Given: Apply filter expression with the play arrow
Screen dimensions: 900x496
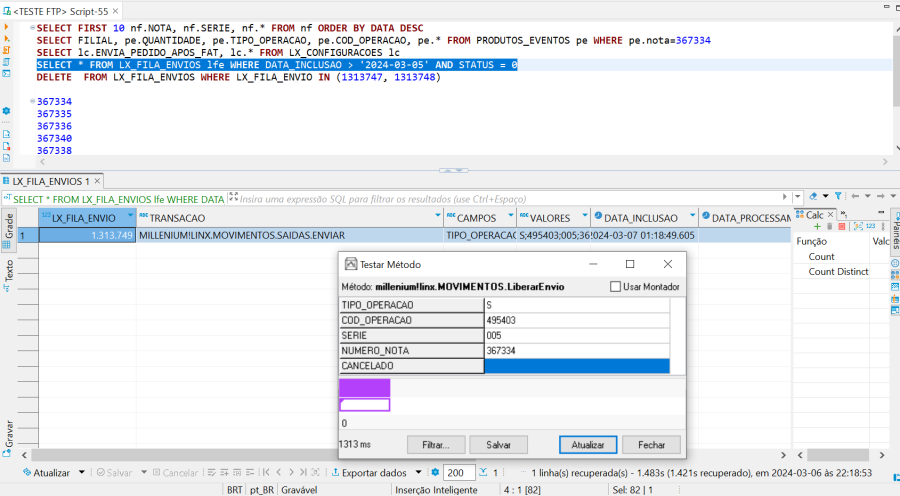Looking at the screenshot, I should click(x=785, y=197).
